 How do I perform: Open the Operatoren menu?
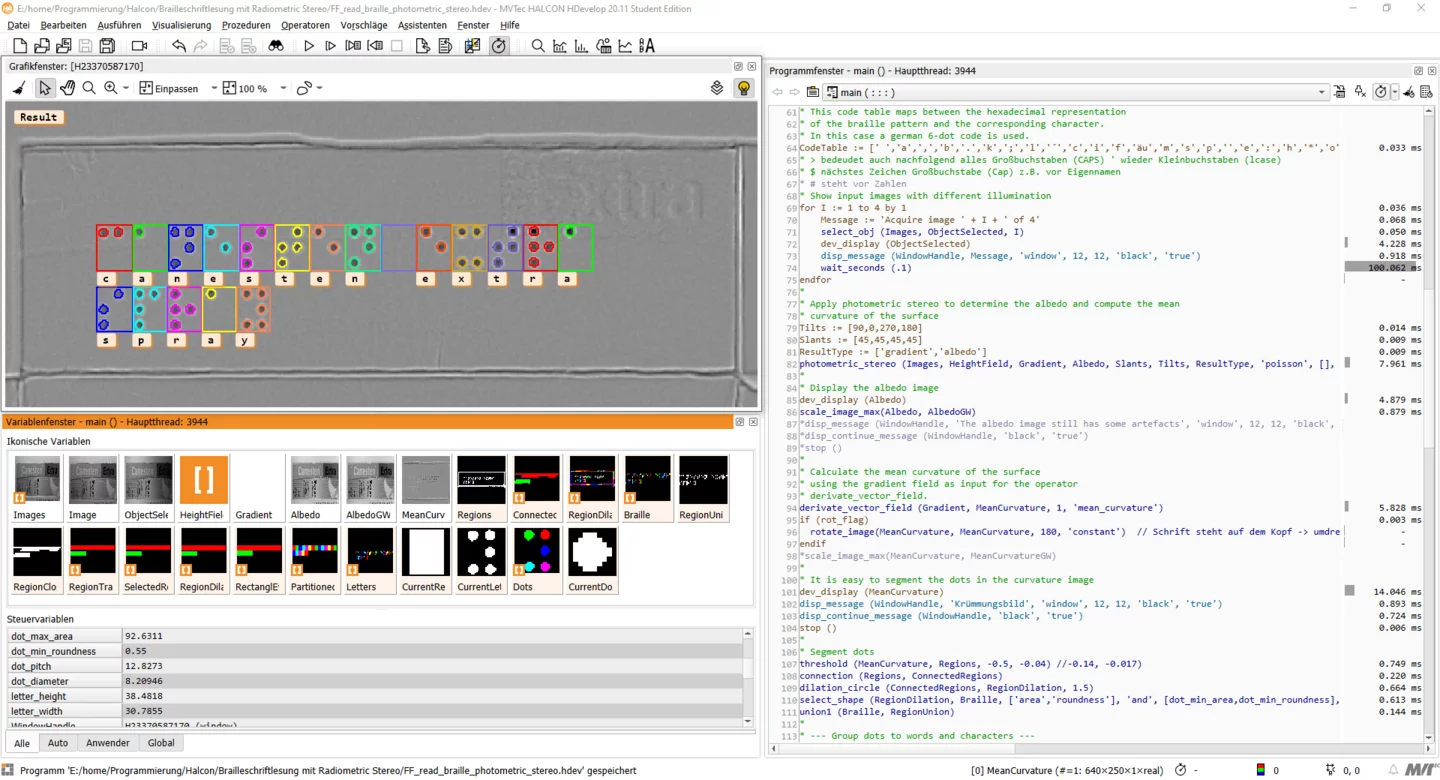point(305,25)
